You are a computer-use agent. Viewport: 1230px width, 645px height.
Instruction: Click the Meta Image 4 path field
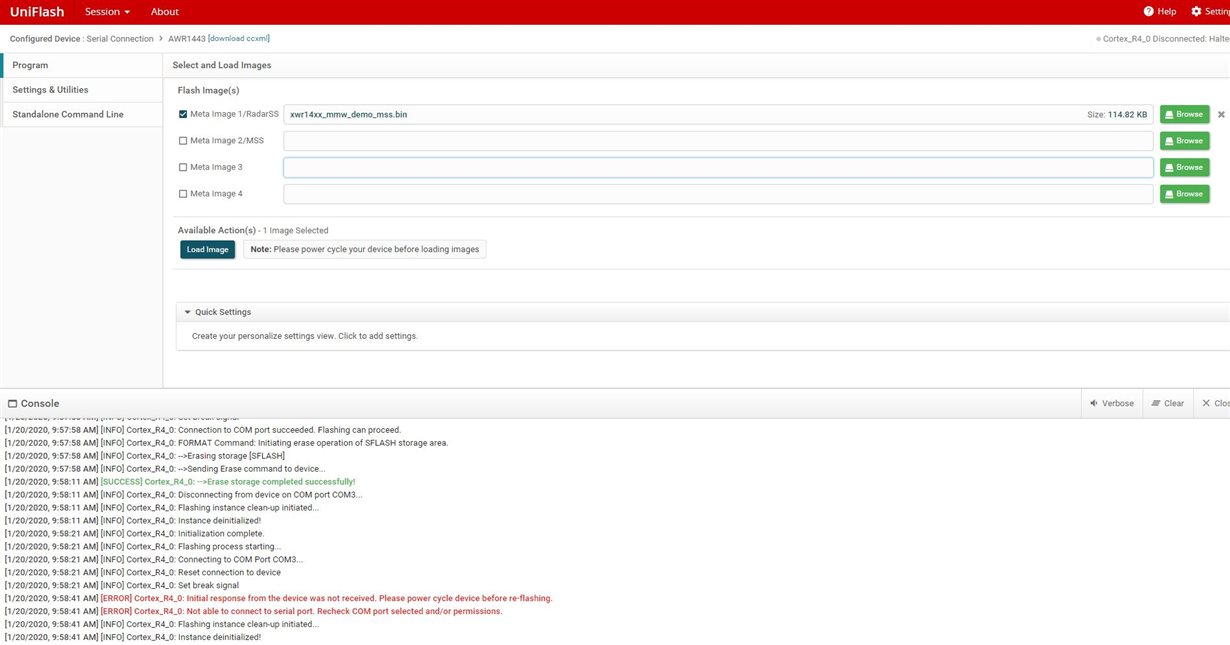718,194
